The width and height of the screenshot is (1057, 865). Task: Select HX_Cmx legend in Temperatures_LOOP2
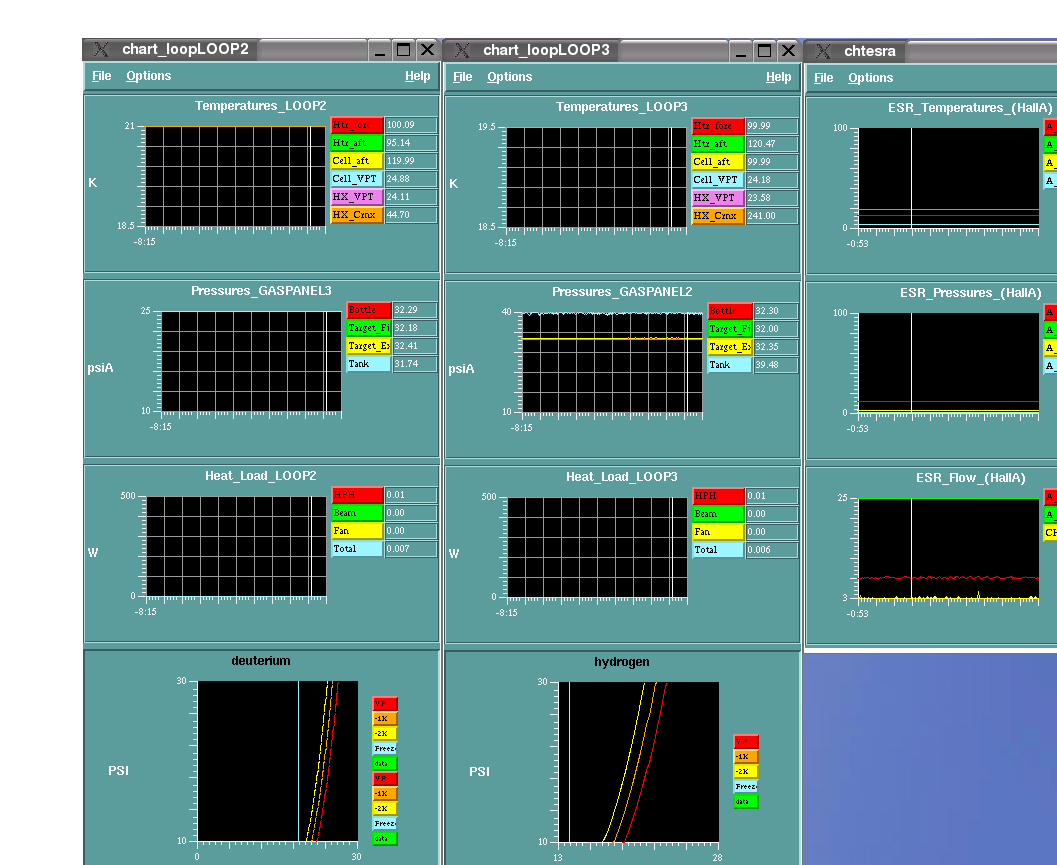357,215
